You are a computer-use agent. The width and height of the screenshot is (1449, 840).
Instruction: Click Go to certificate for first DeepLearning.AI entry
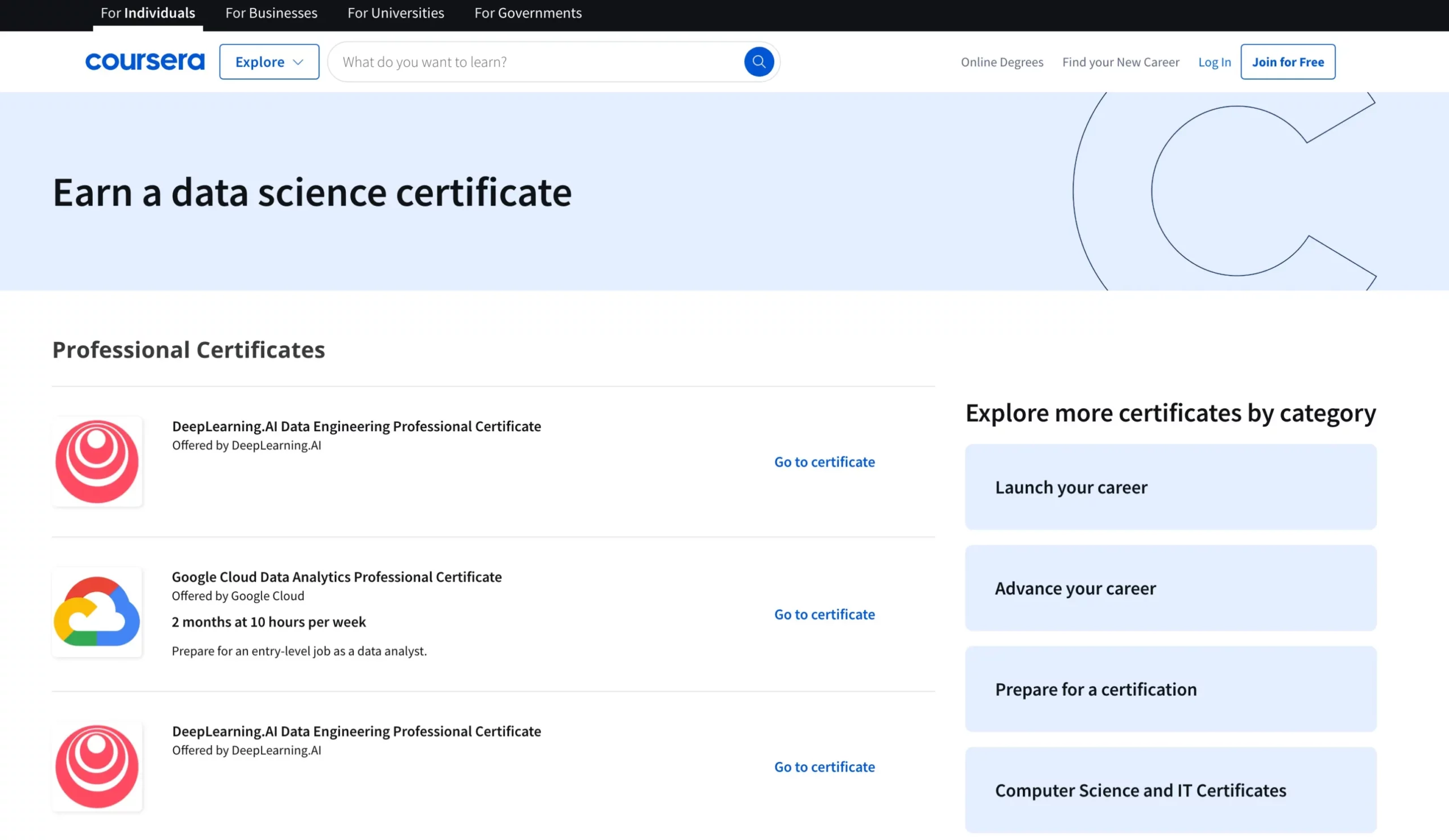[x=824, y=462]
